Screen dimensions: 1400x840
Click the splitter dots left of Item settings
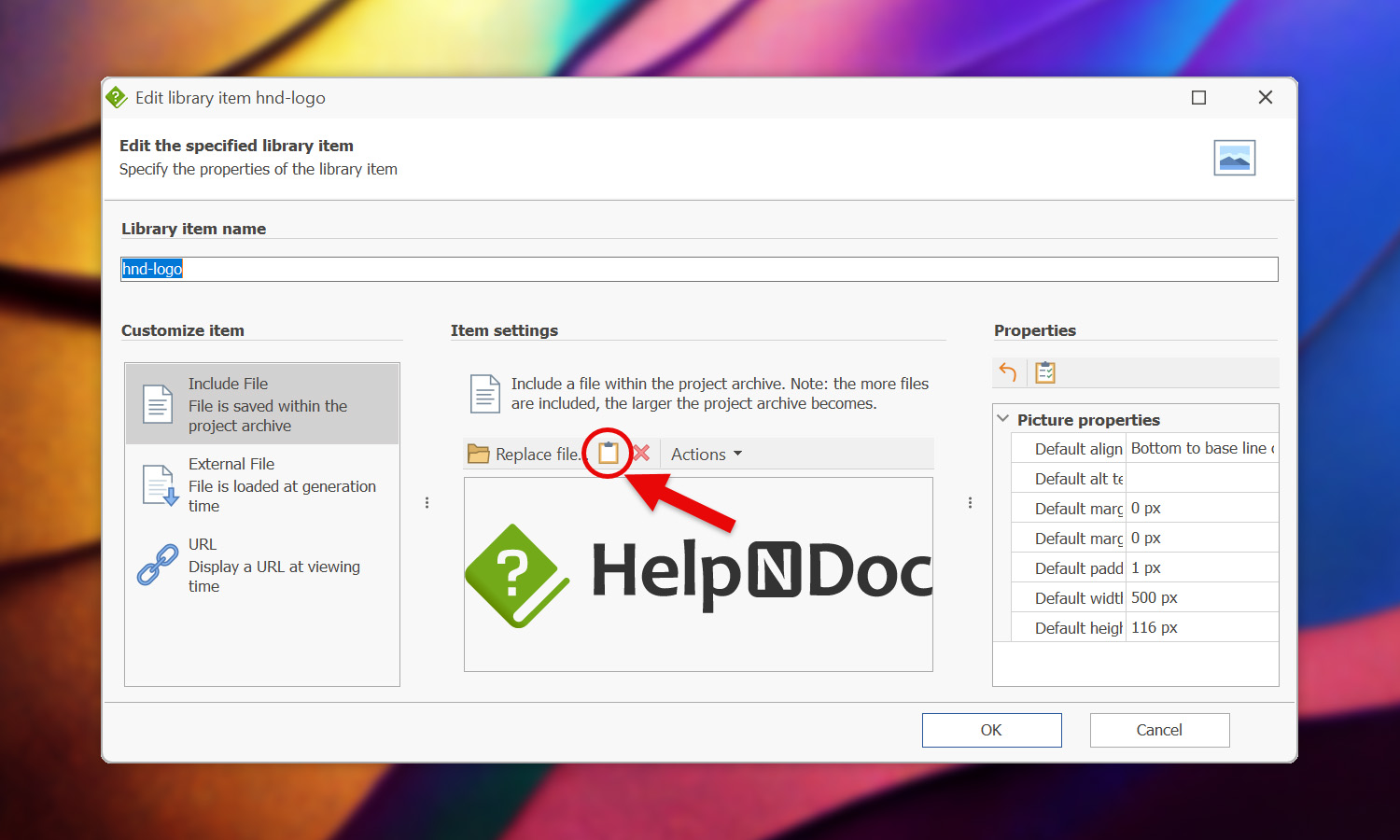[427, 503]
